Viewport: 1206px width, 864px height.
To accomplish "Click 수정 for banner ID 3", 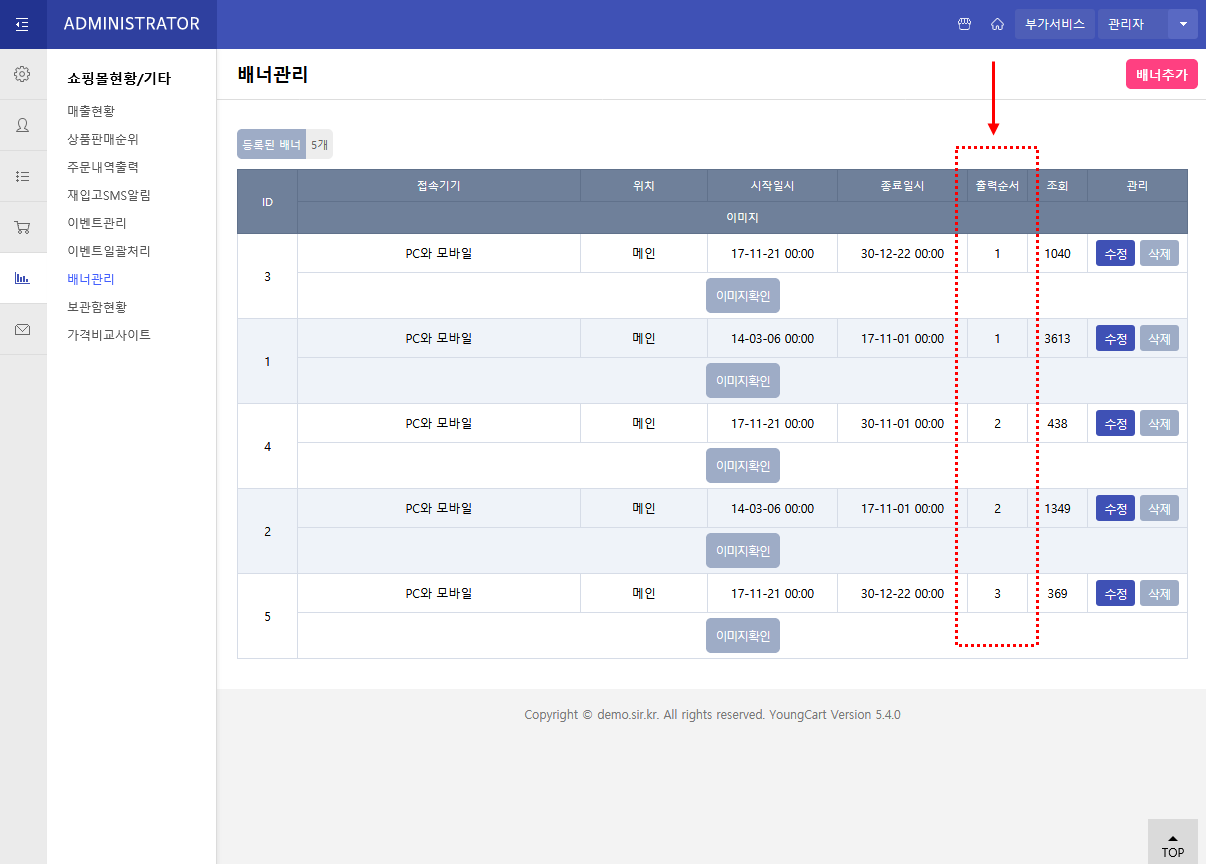I will (x=1115, y=254).
